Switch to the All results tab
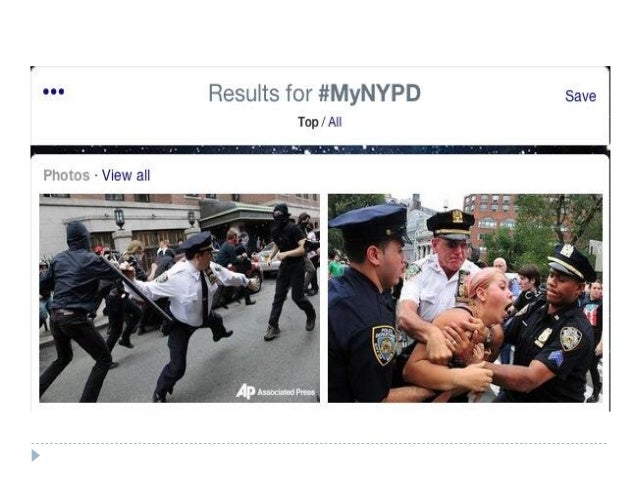Viewport: 638px width, 479px height. click(335, 122)
